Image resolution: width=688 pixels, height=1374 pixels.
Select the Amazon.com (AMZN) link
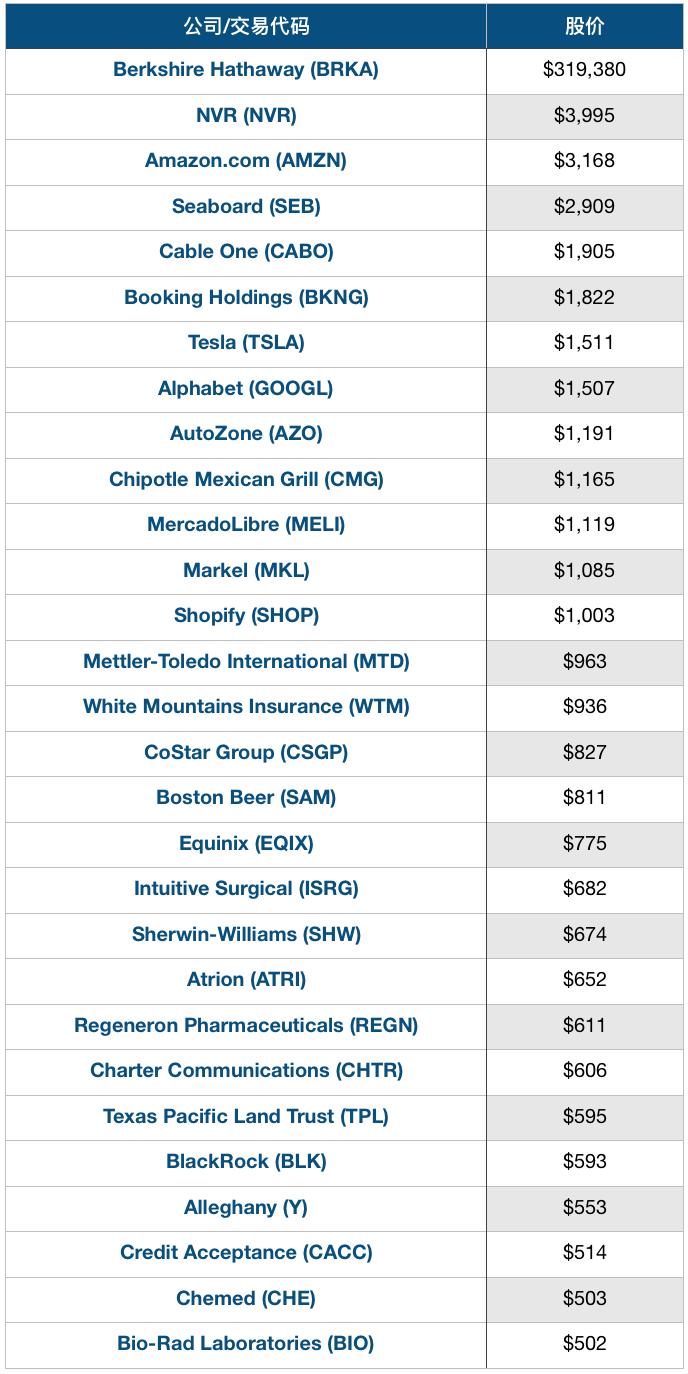(246, 161)
